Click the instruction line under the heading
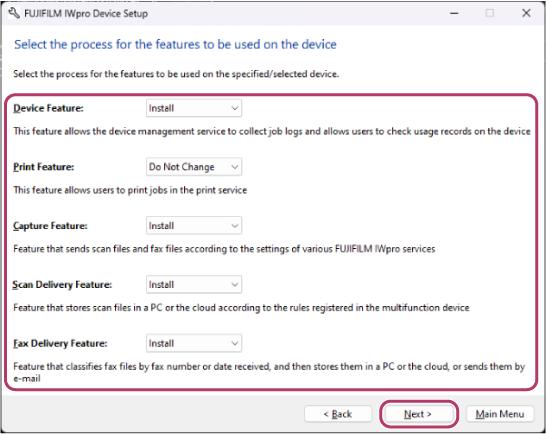This screenshot has height=434, width=546. coord(176,74)
